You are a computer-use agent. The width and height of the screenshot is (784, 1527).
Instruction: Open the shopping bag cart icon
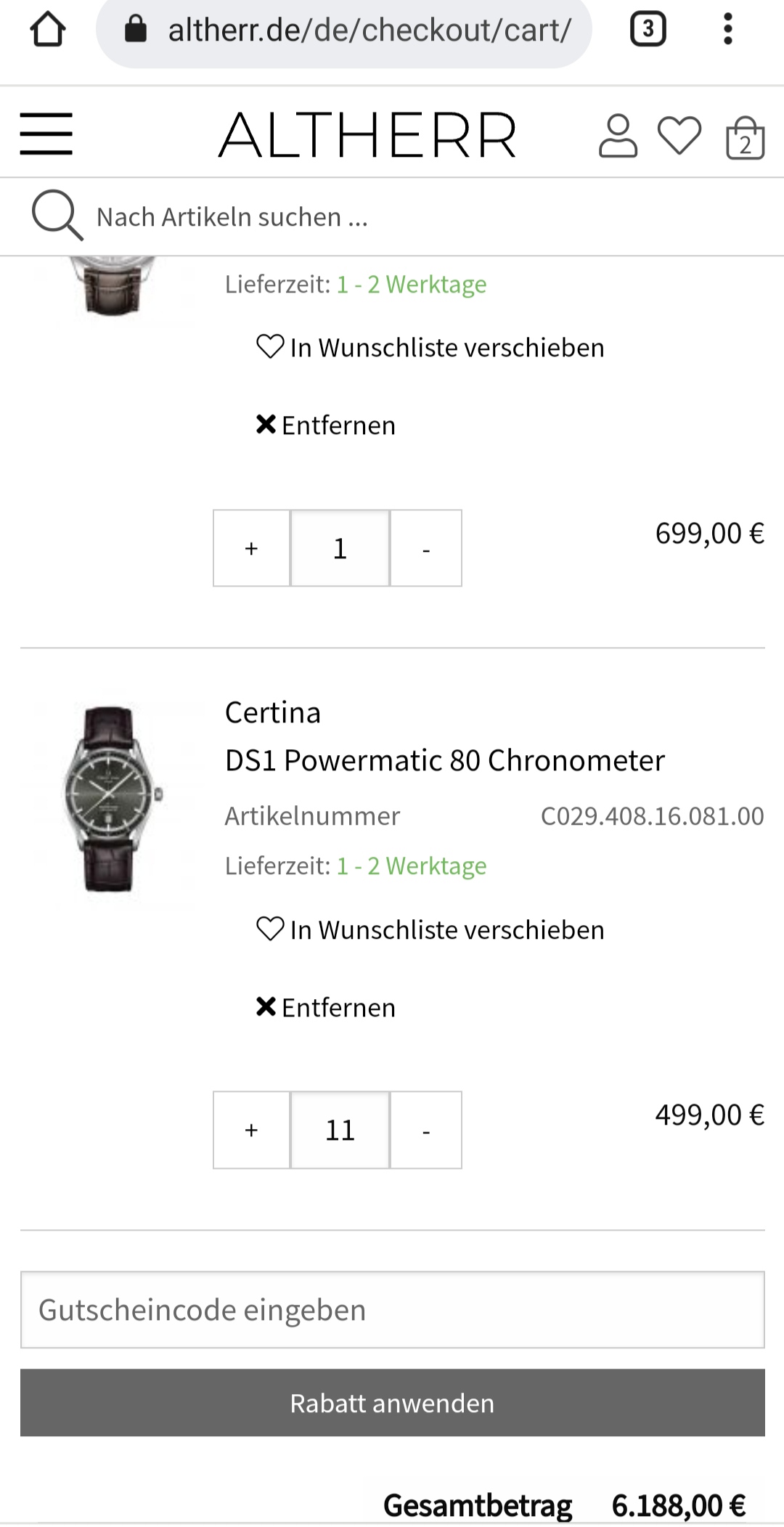[745, 138]
